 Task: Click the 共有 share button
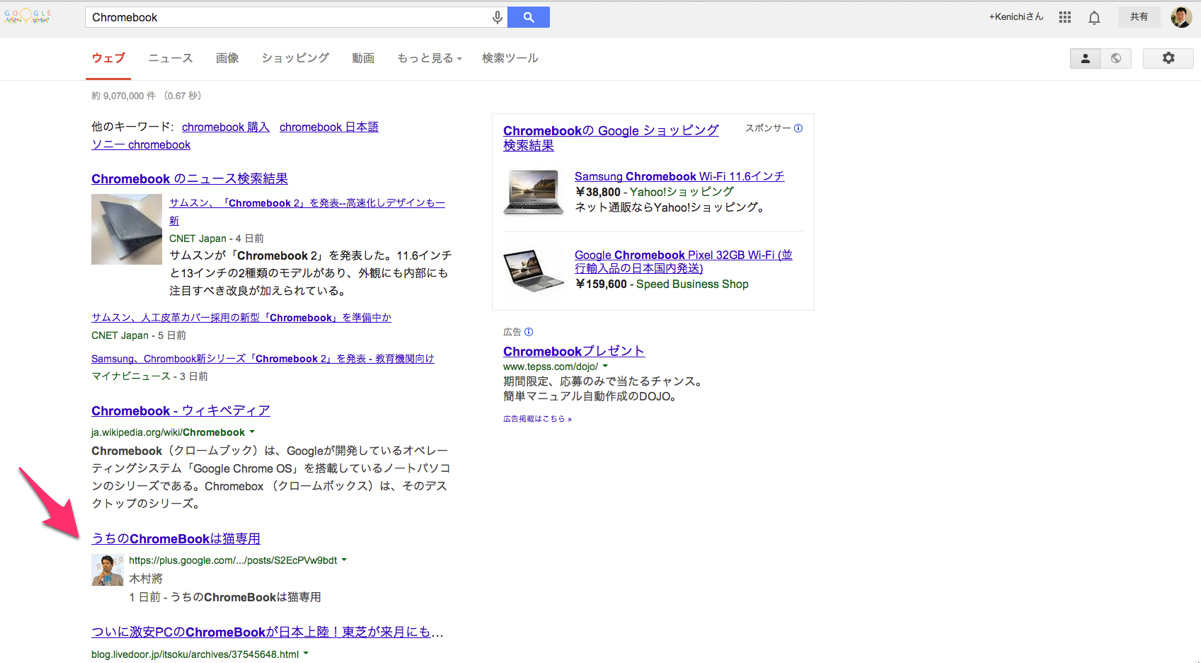click(x=1139, y=17)
